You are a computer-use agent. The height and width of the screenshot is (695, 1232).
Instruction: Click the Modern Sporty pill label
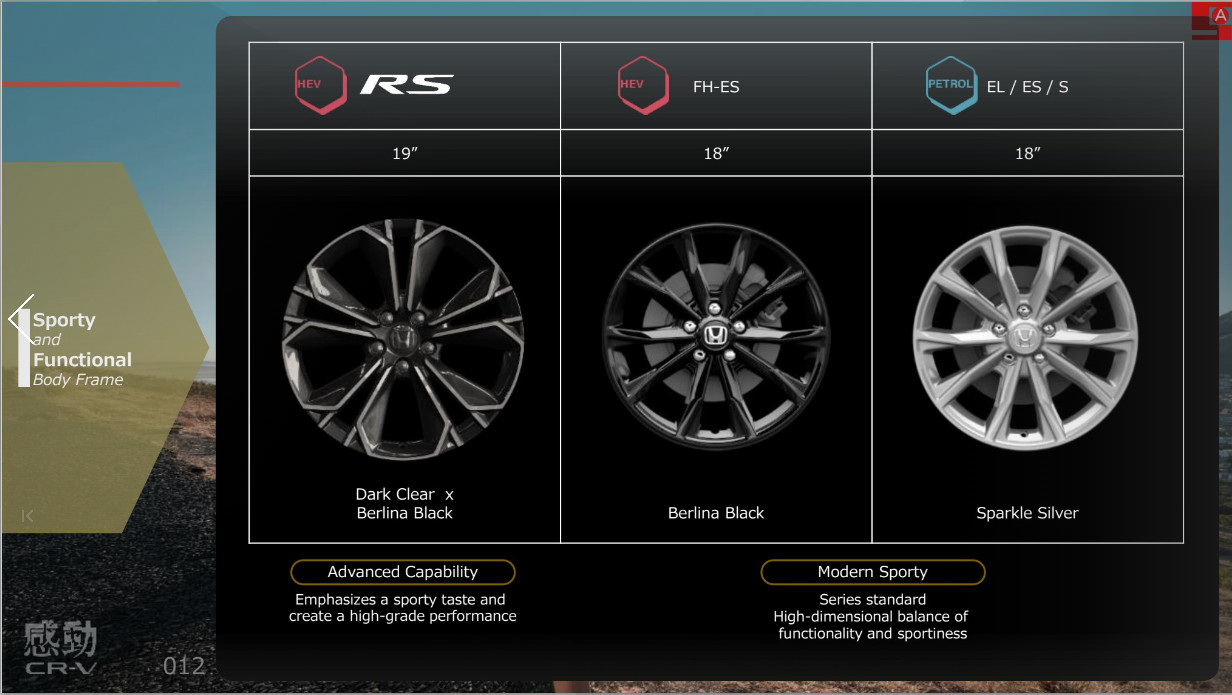(x=873, y=572)
